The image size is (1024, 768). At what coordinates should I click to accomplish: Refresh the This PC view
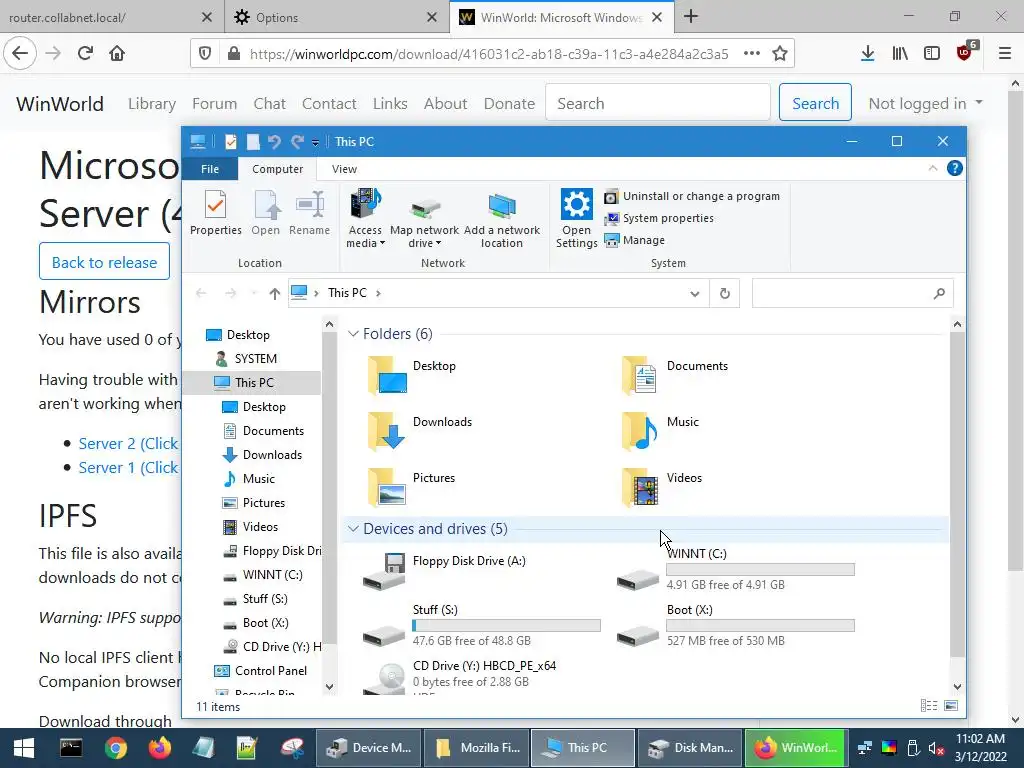(x=724, y=293)
